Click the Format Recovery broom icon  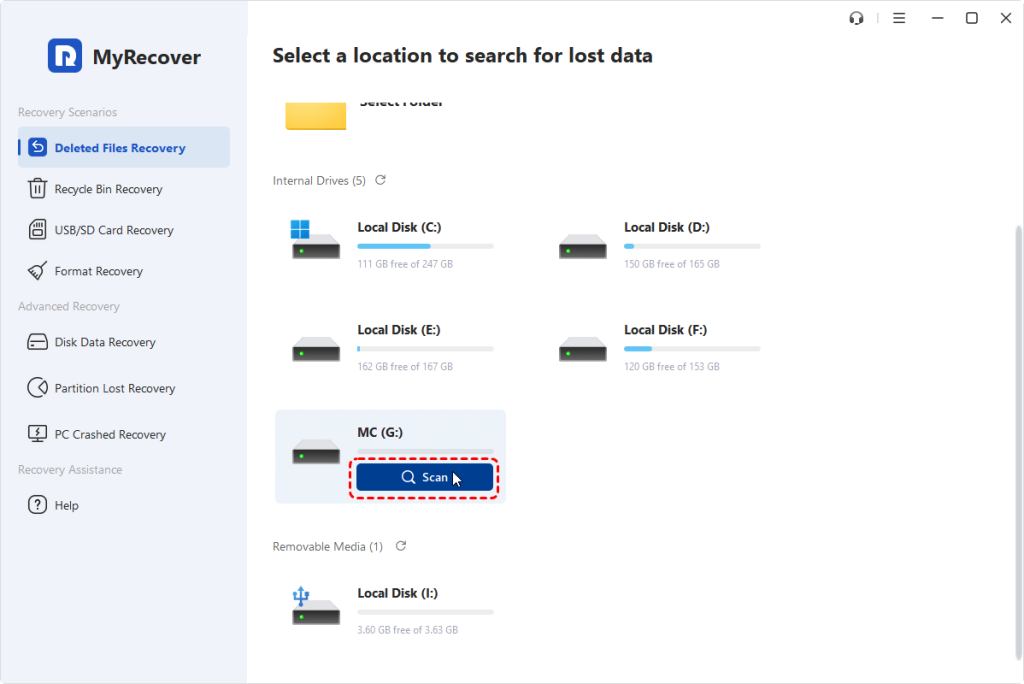point(37,270)
